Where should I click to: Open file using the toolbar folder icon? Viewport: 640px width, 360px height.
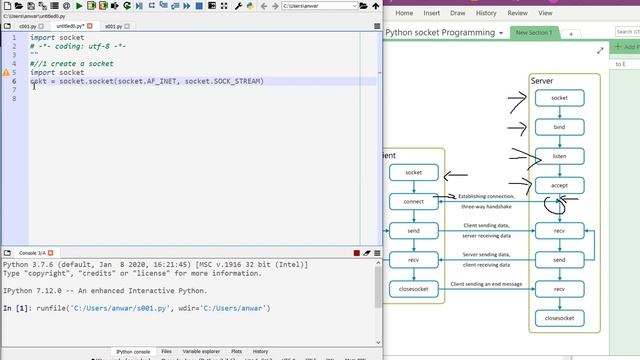(19, 6)
